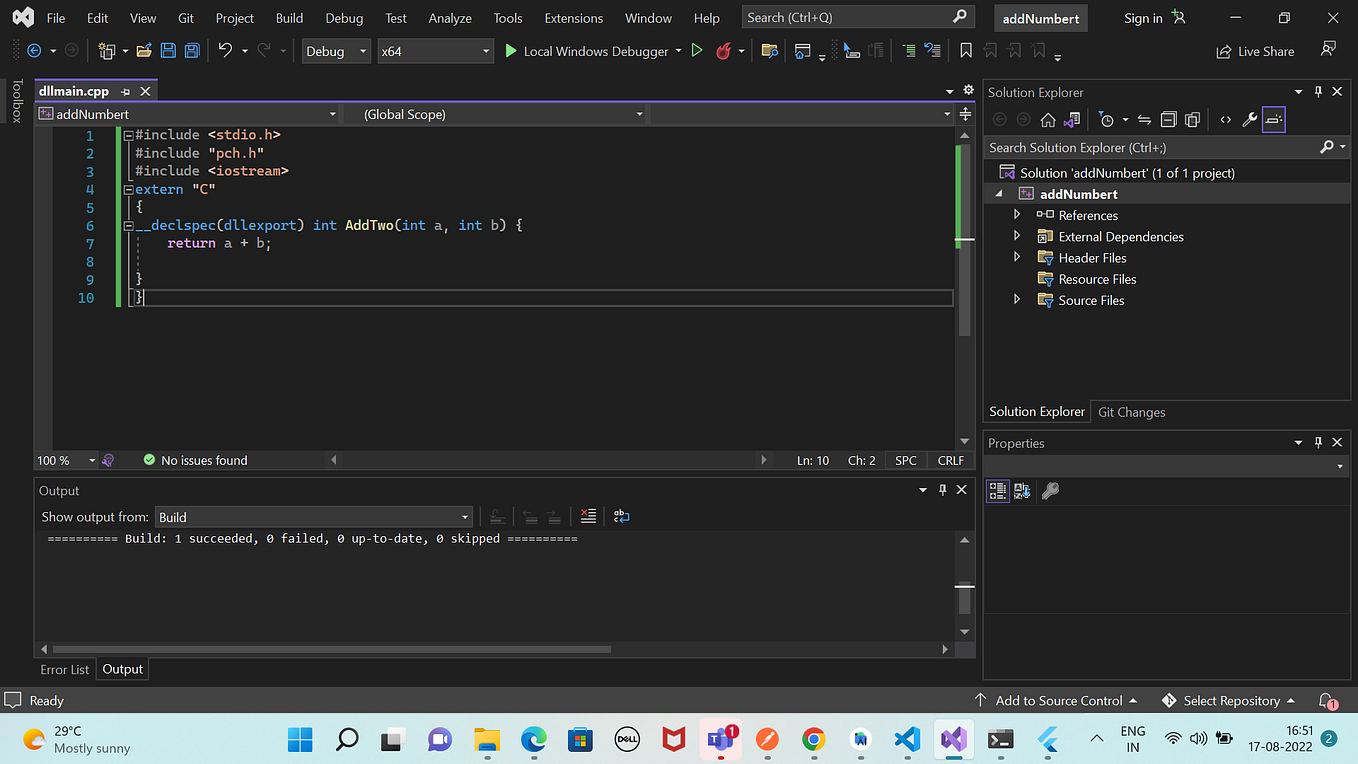The width and height of the screenshot is (1358, 764).
Task: Open the addNumbert project scope dropdown
Action: [188, 114]
